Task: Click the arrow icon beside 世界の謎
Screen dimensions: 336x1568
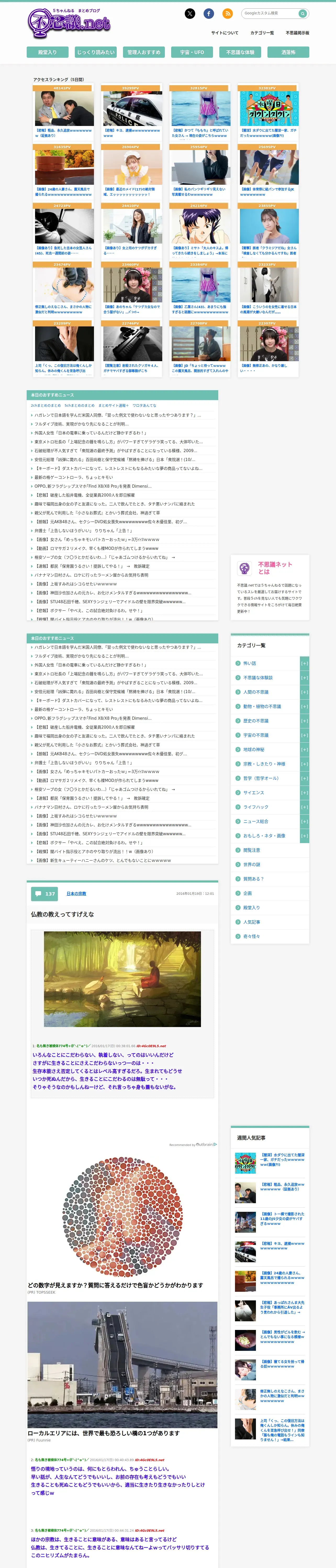Action: (238, 864)
